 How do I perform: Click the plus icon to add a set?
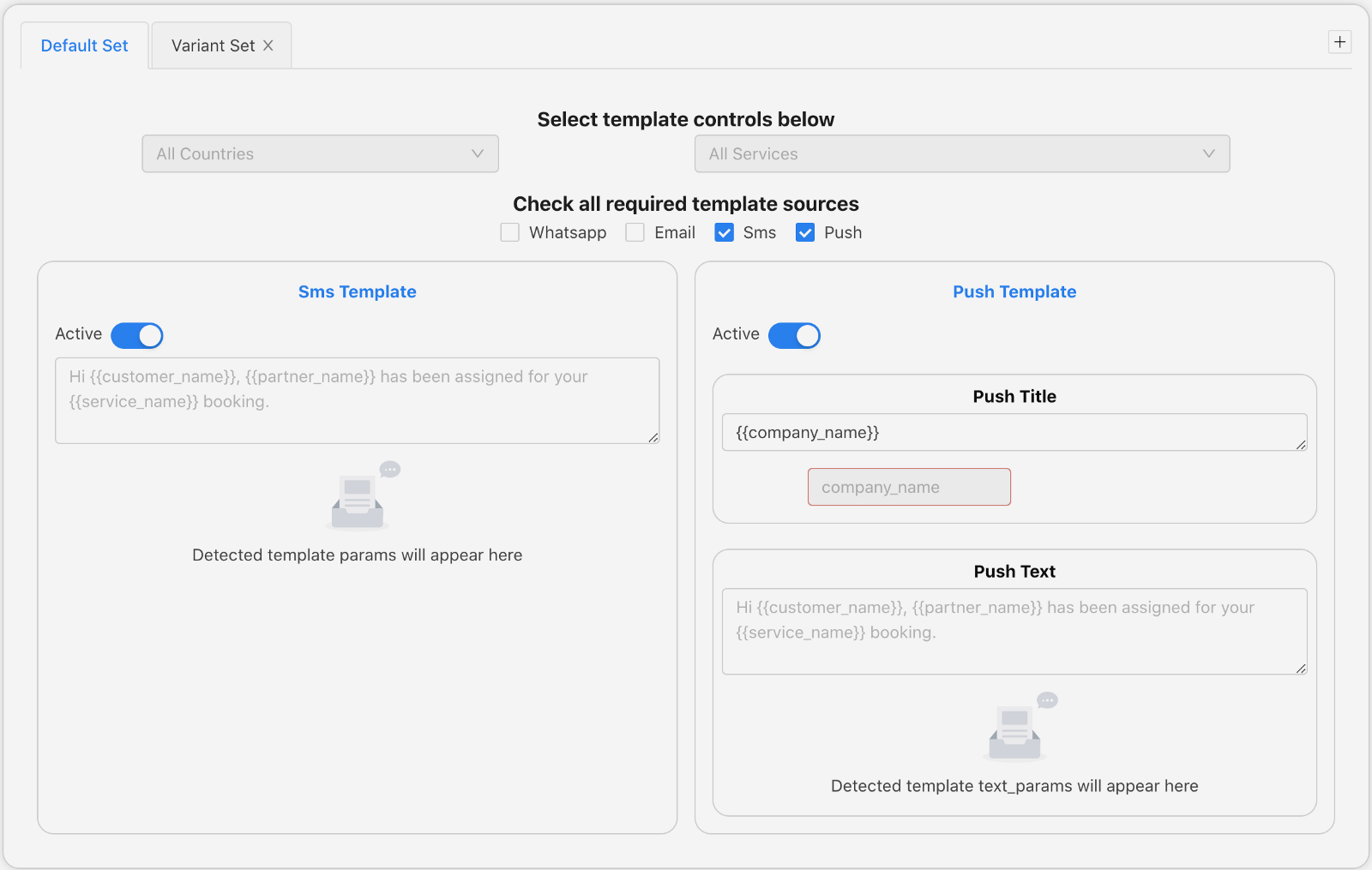[1339, 42]
